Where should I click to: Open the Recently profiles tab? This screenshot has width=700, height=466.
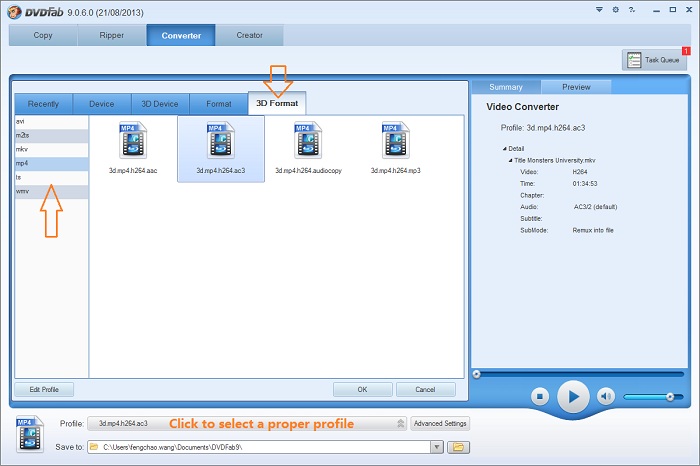click(43, 104)
